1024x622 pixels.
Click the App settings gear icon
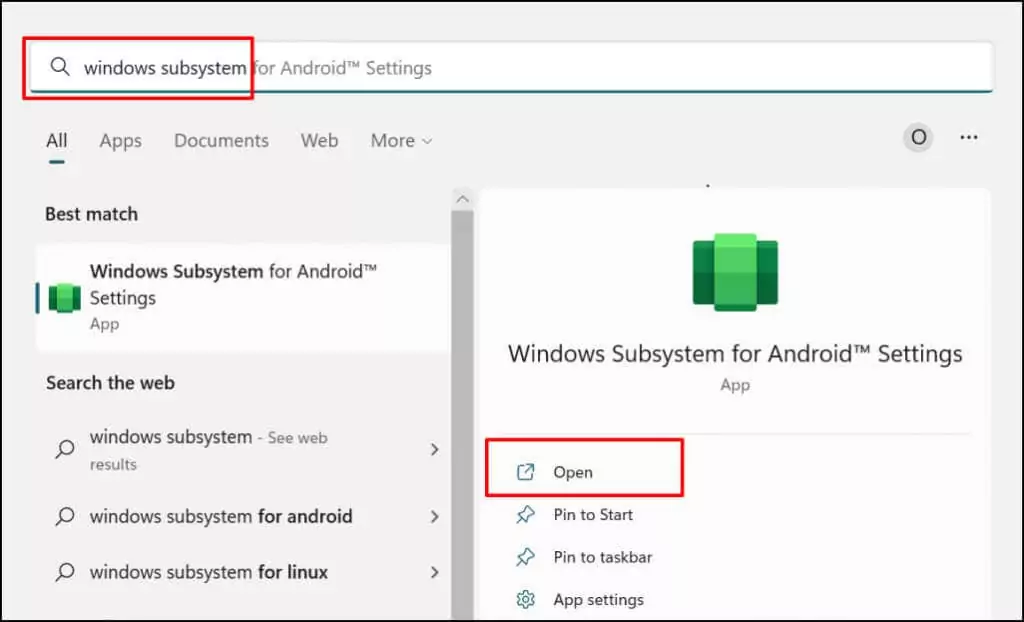526,599
